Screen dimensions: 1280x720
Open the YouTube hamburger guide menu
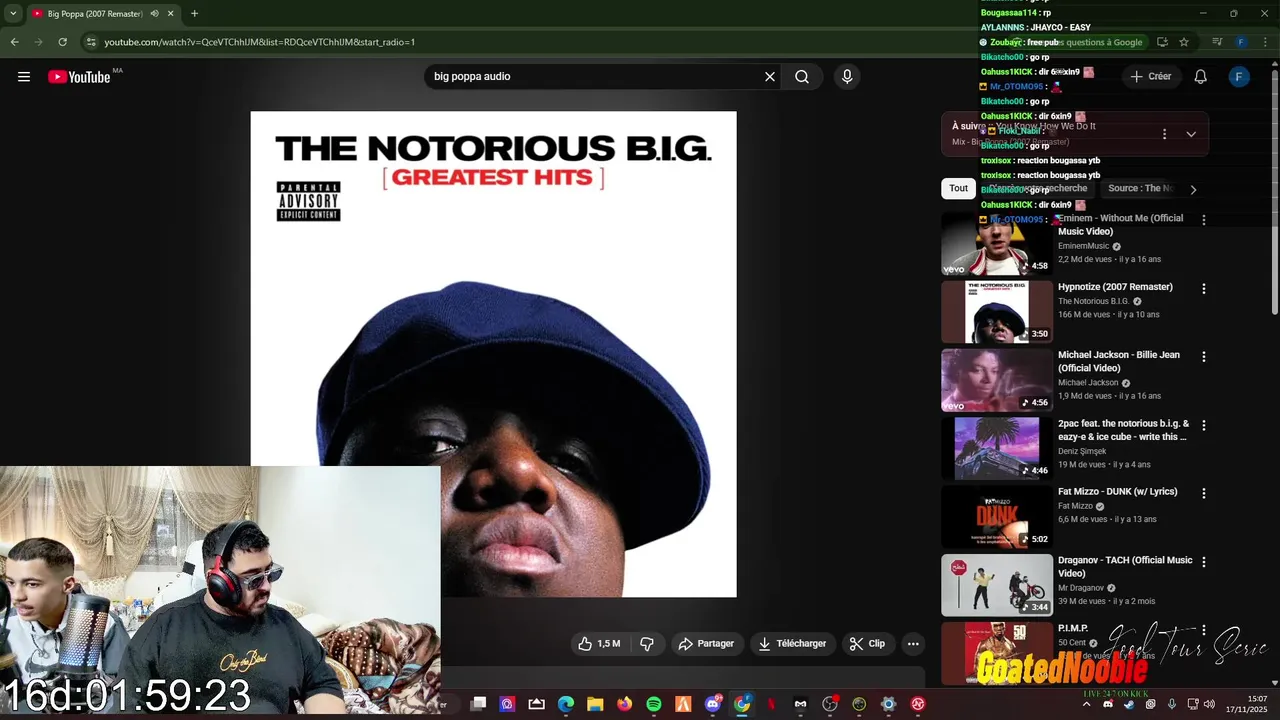click(24, 77)
